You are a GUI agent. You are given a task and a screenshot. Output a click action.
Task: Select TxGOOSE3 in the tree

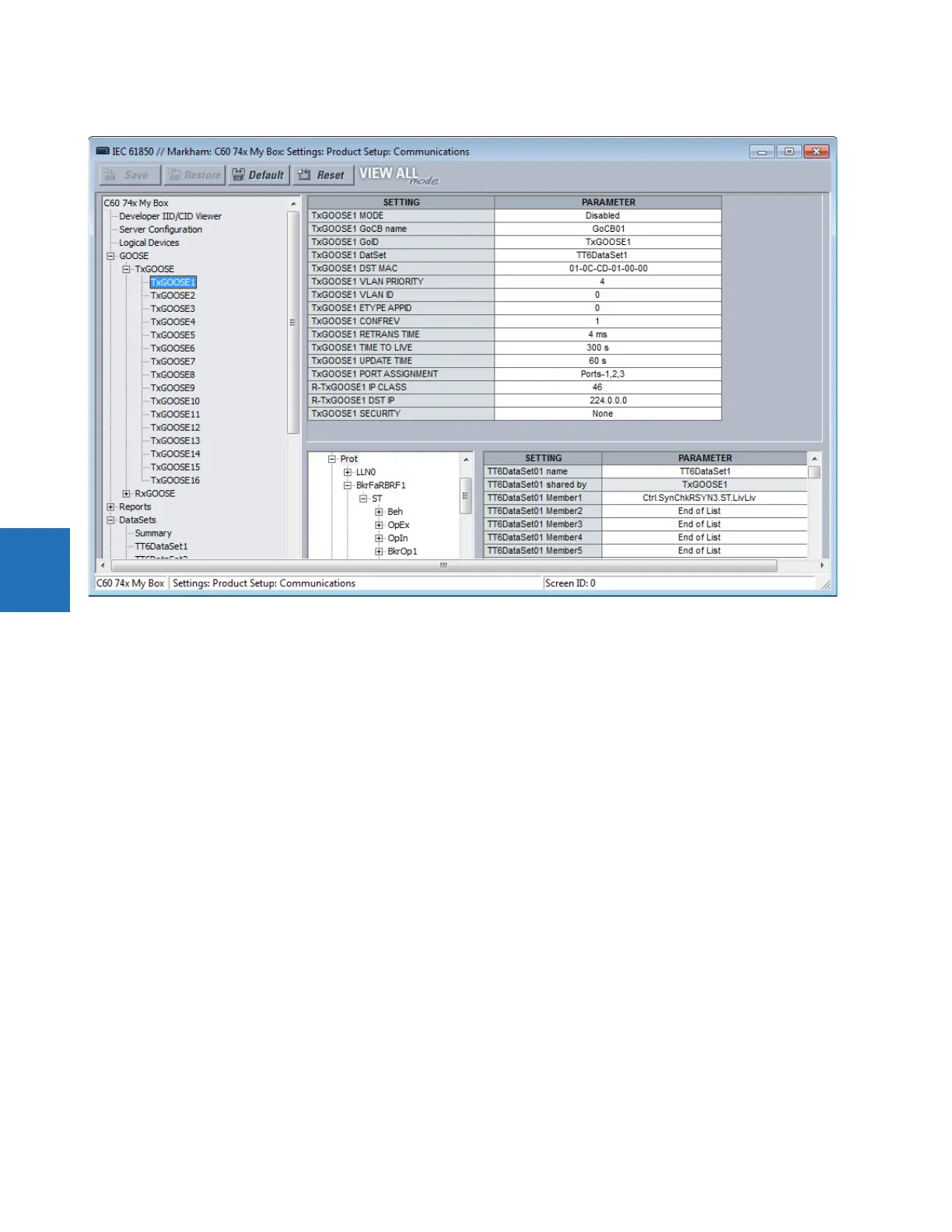pos(173,309)
